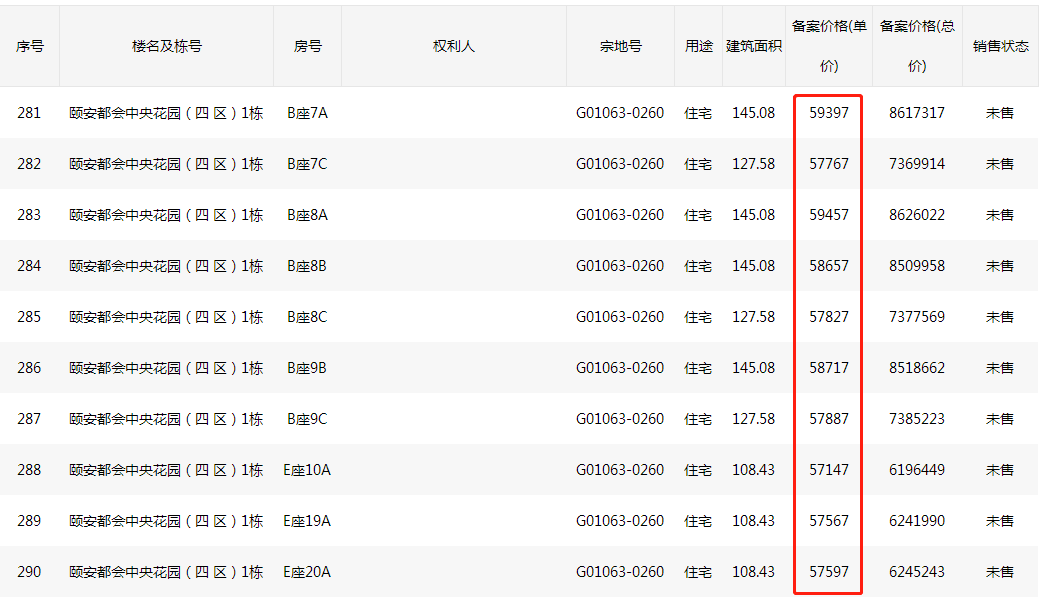
Task: Click 未售 status in row 286
Action: pos(1001,367)
